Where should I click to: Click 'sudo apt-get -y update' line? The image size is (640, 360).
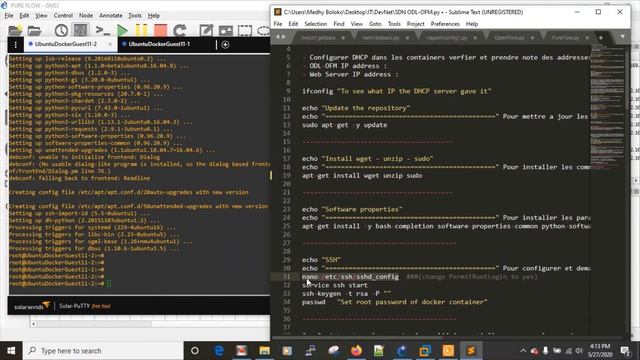(344, 125)
